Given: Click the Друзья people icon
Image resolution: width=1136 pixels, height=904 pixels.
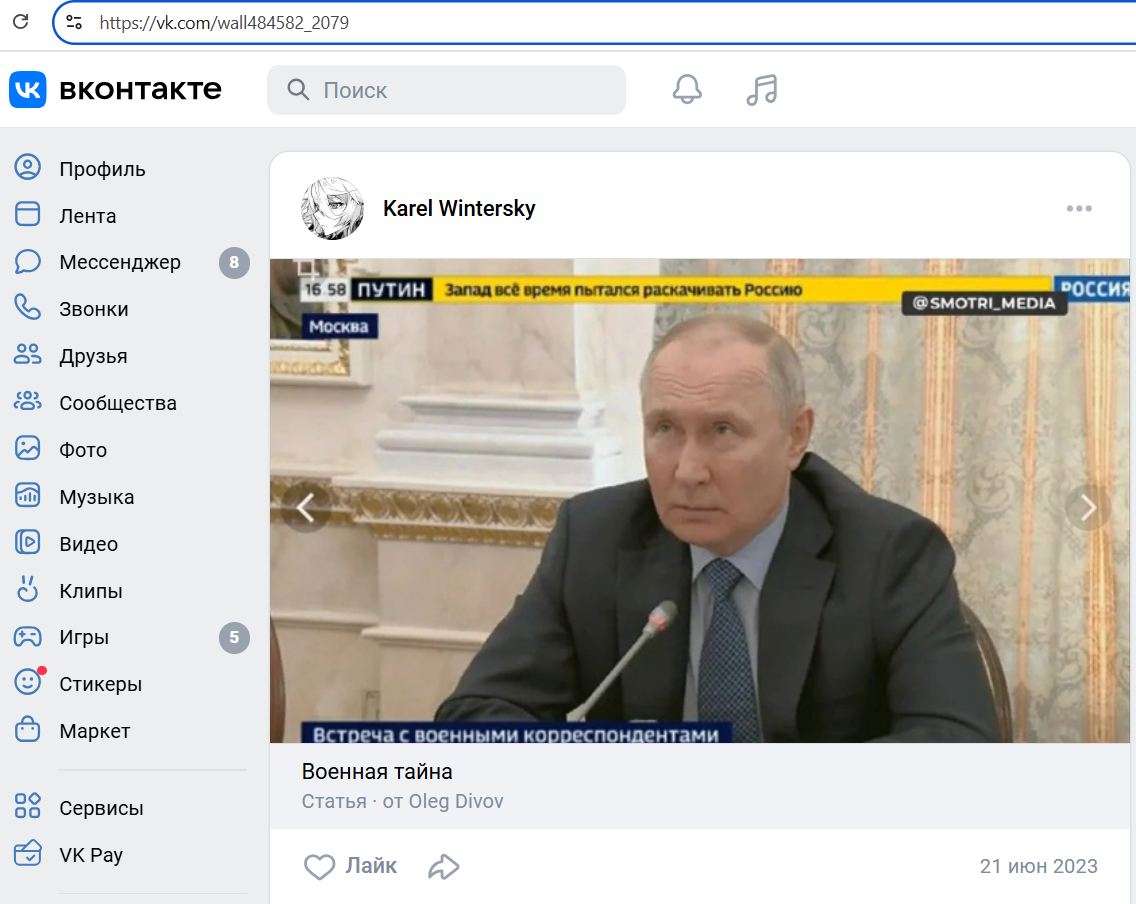Looking at the screenshot, I should point(28,356).
